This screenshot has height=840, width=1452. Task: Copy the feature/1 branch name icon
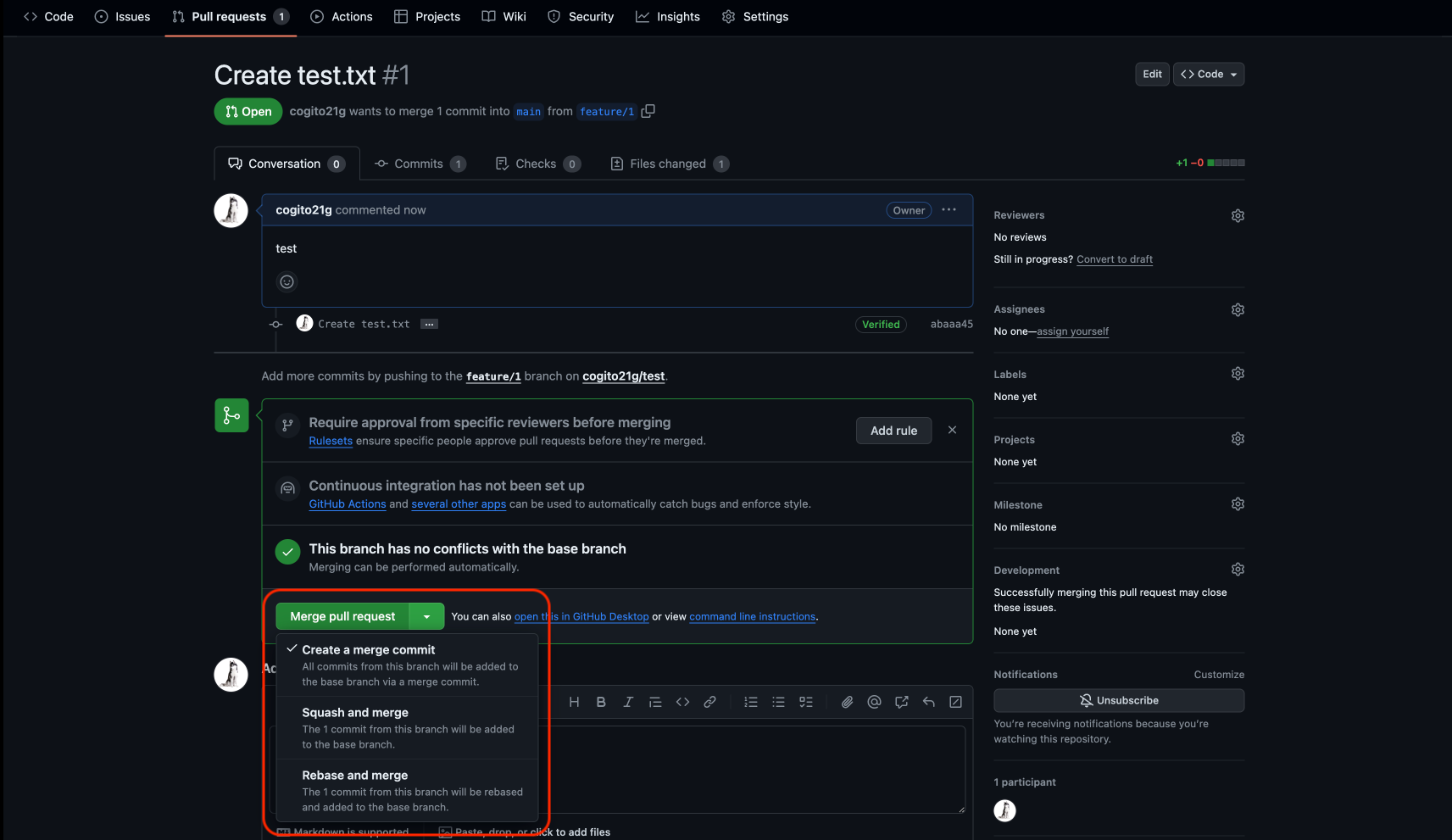tap(648, 111)
